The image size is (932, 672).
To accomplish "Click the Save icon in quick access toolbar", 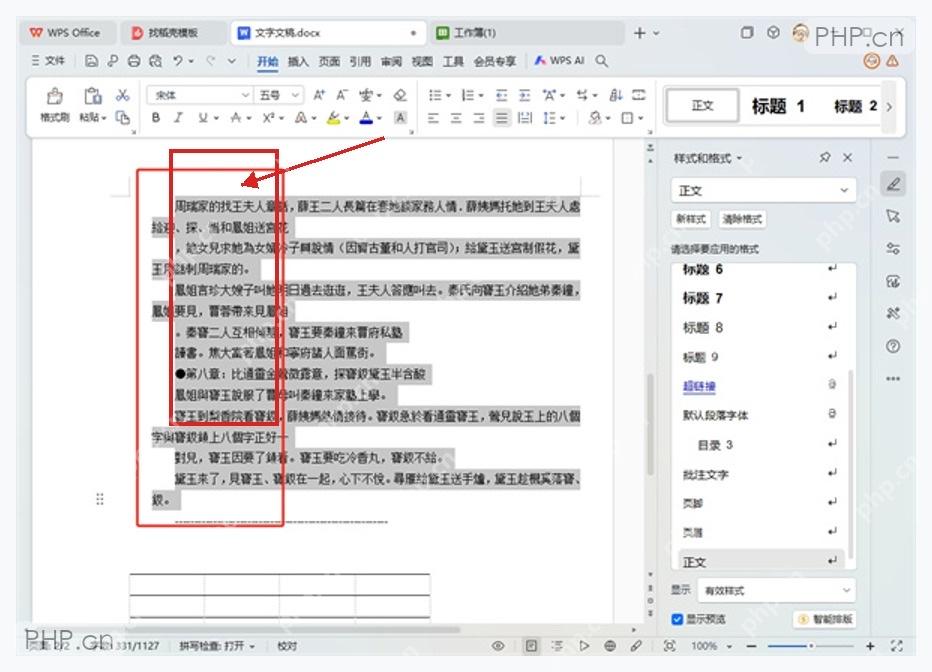I will (91, 61).
